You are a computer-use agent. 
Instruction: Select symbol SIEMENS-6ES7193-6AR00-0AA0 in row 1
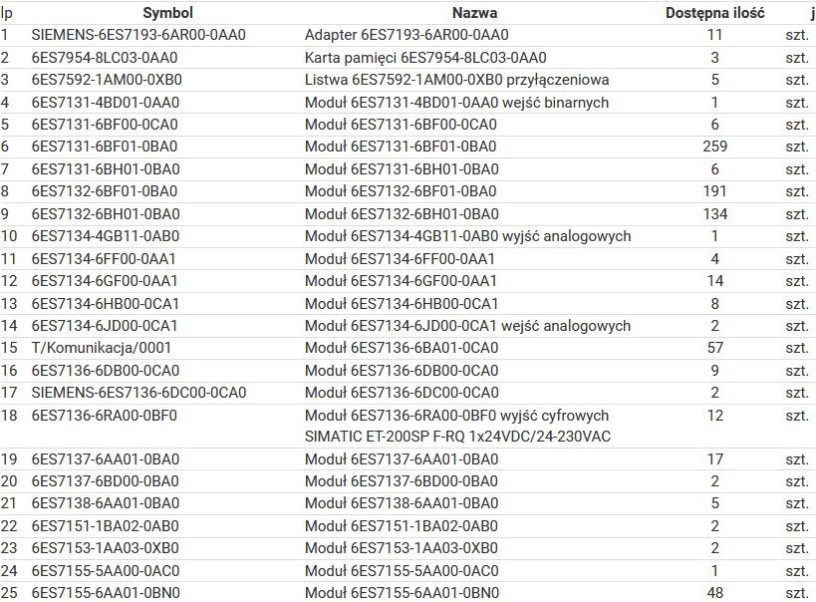[x=138, y=35]
